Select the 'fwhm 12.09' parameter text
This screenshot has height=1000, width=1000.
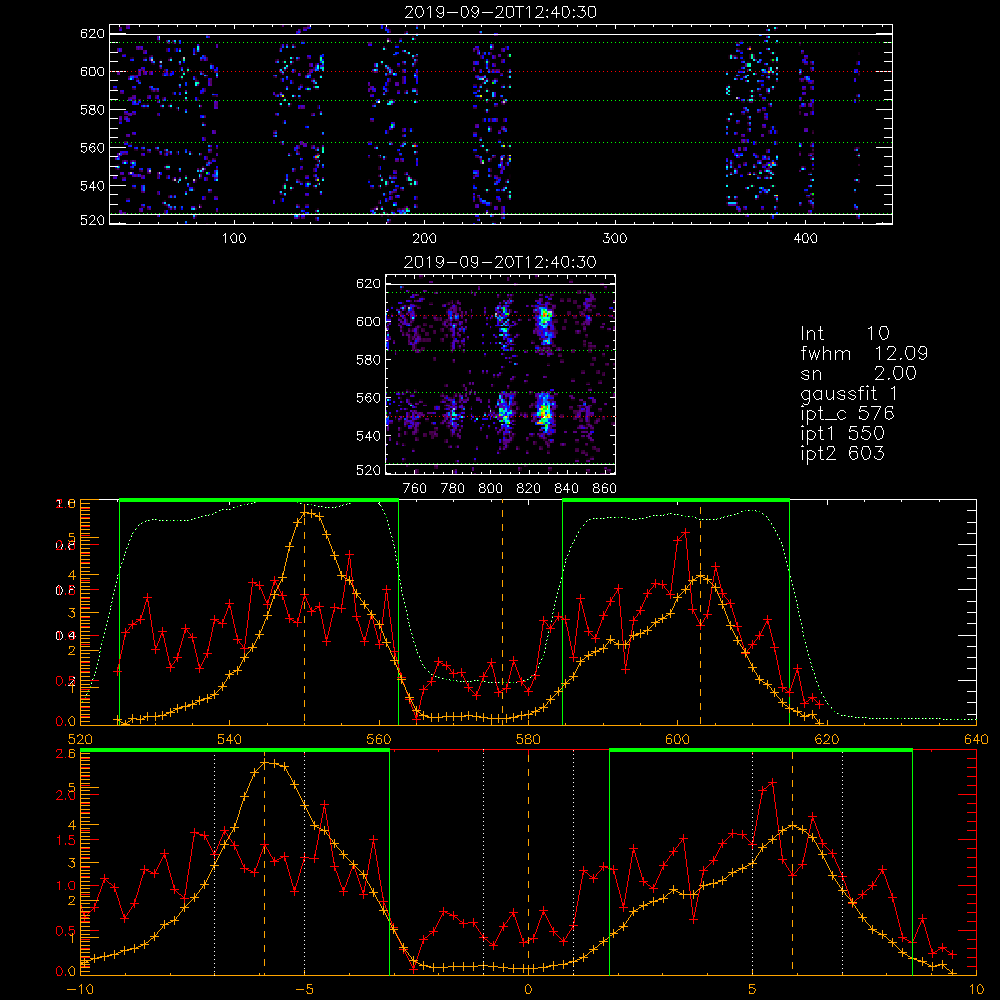coord(864,353)
